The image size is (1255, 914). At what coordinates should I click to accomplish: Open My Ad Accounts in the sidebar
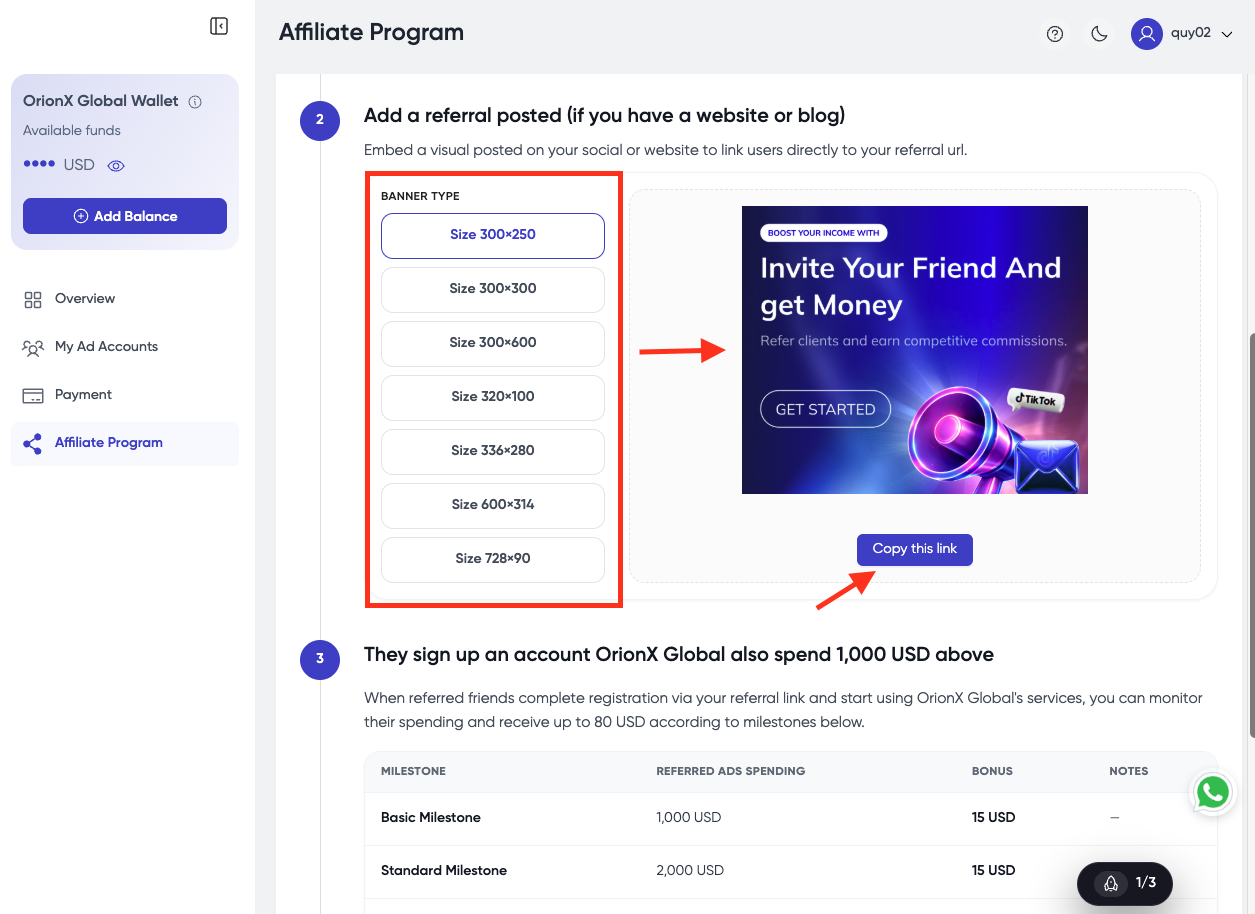[x=125, y=347]
